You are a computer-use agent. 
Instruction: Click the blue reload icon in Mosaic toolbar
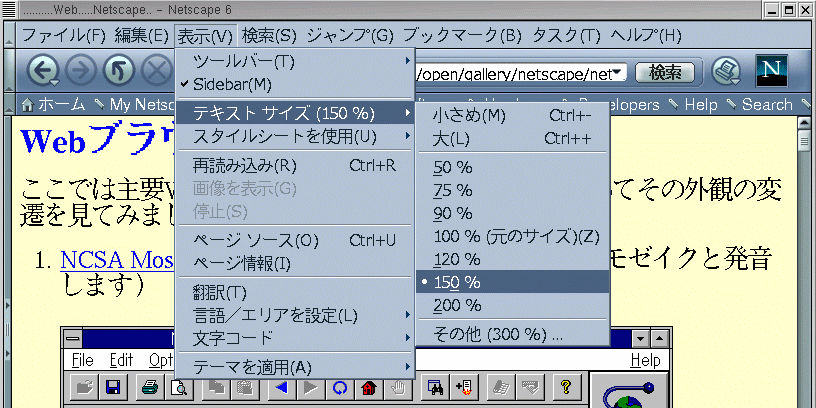340,387
